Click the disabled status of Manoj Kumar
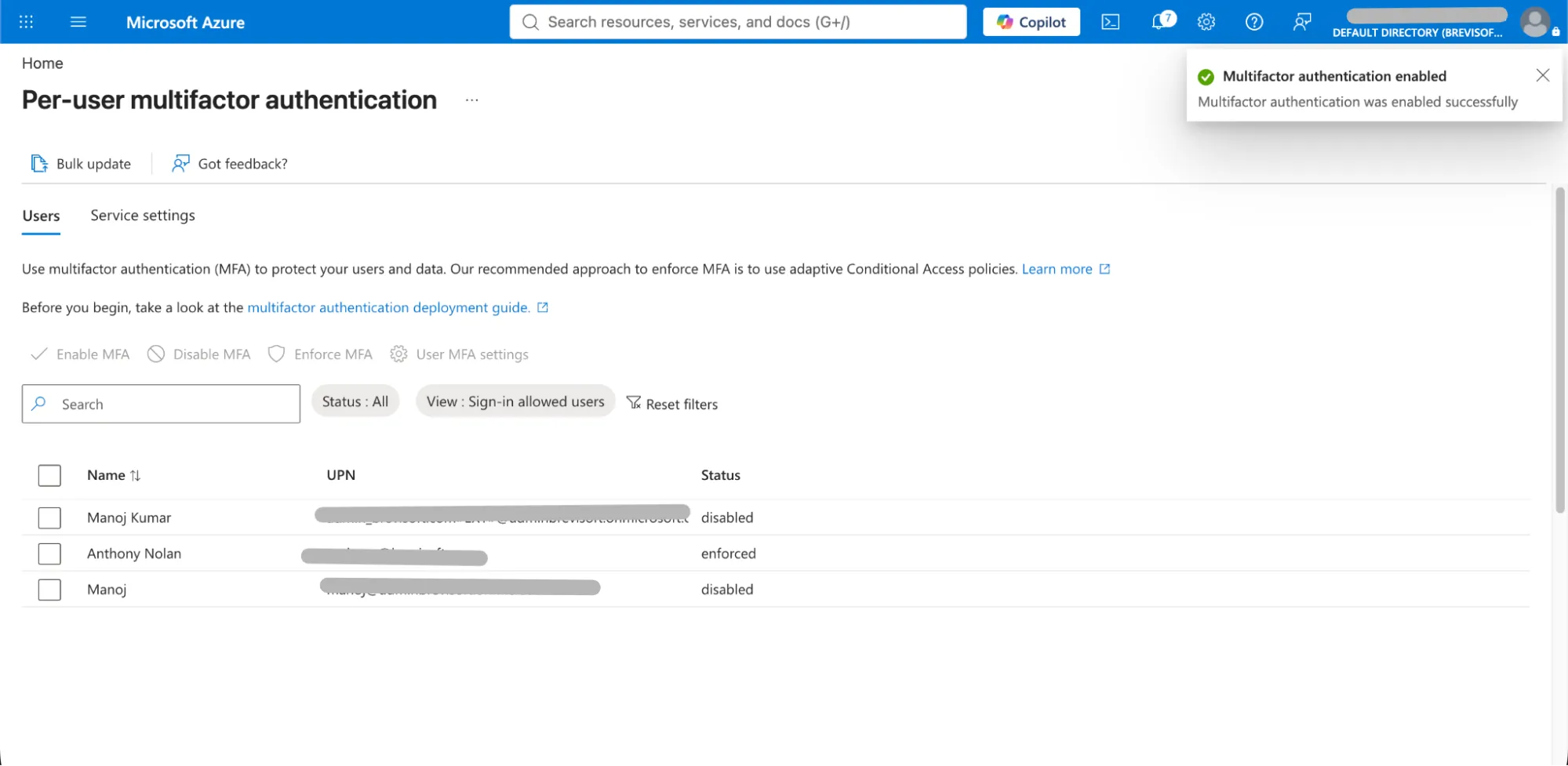 coord(727,517)
